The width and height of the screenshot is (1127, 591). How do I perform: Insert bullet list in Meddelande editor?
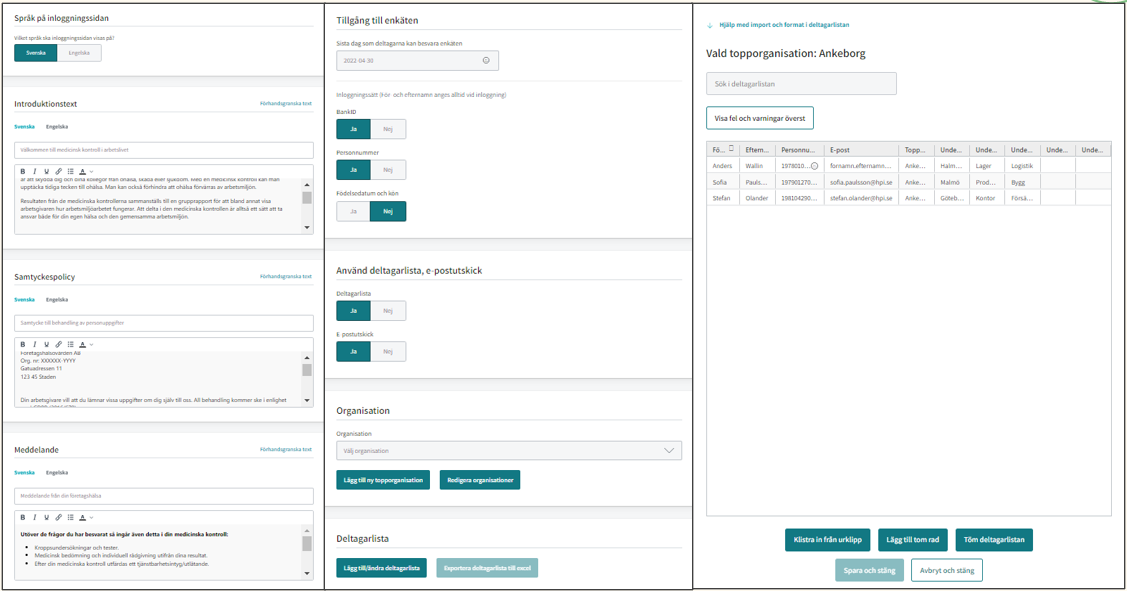pyautogui.click(x=70, y=518)
